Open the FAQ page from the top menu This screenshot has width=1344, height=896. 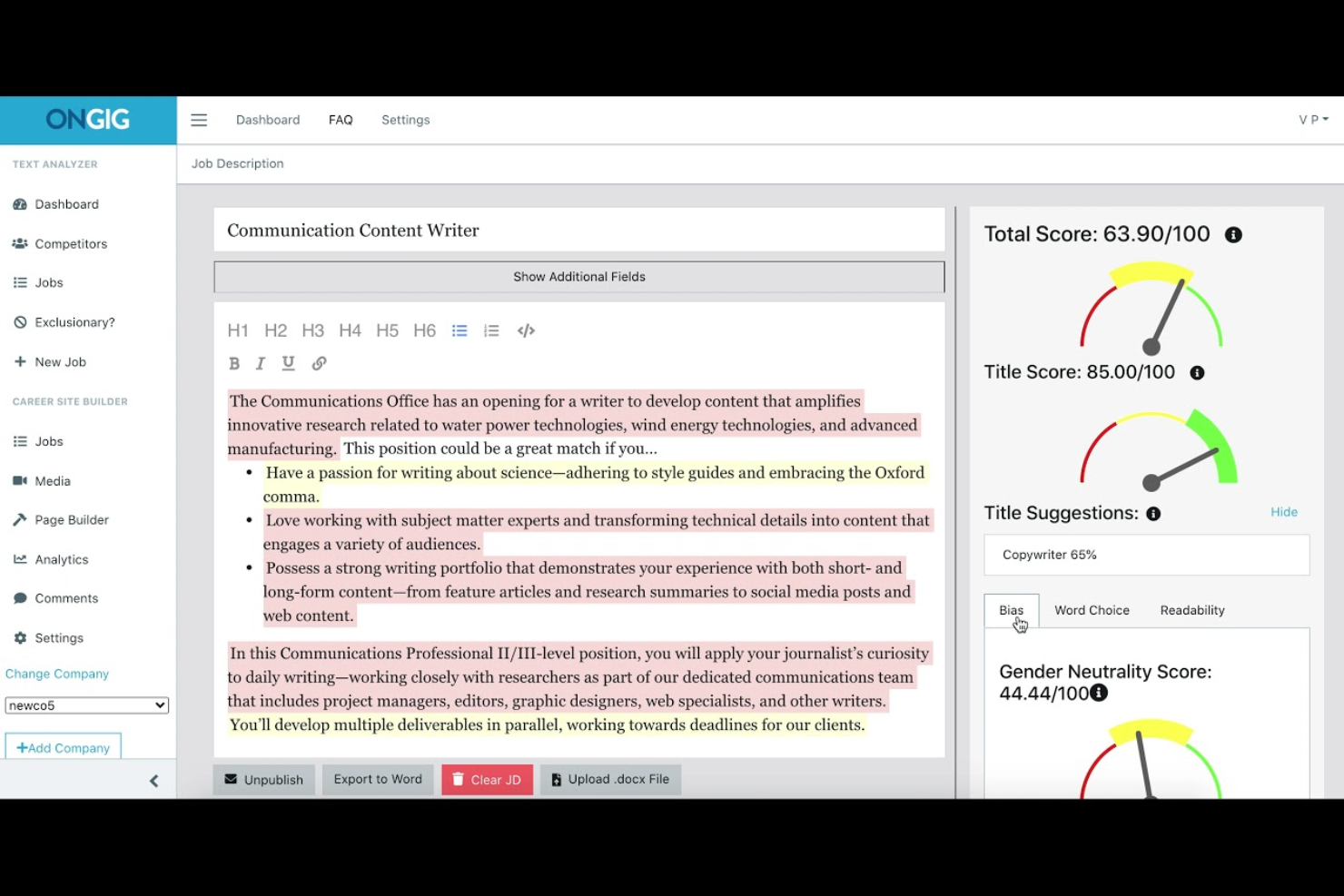point(341,119)
